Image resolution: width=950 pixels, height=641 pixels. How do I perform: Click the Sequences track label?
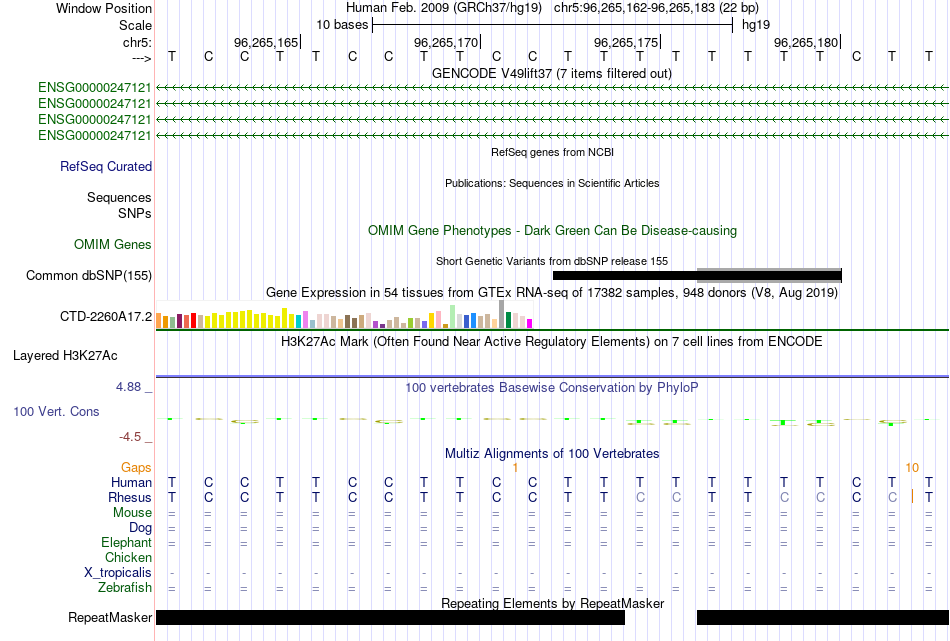(119, 198)
